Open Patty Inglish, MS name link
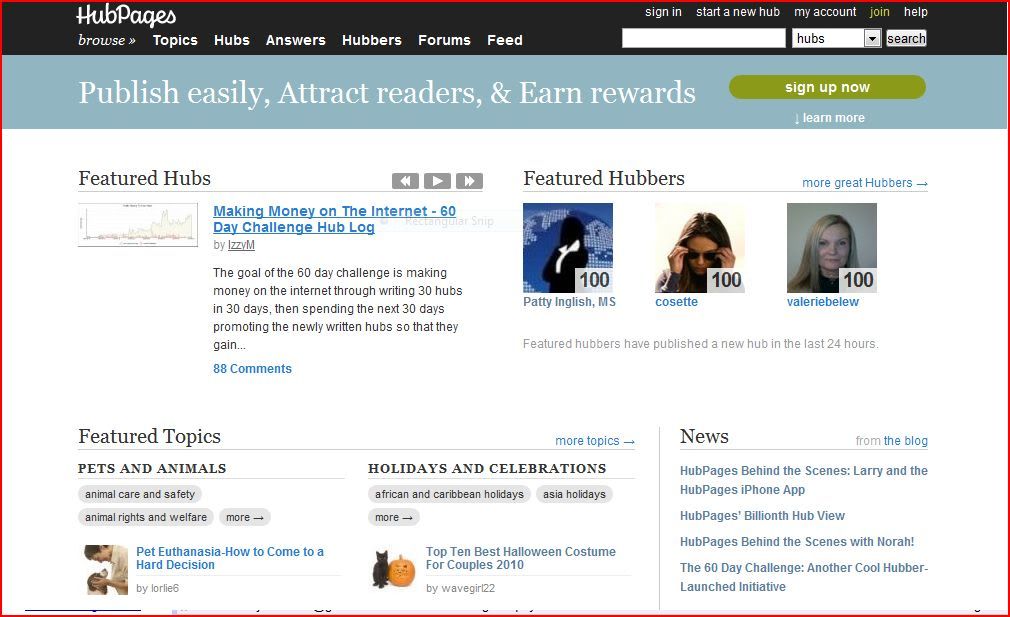The width and height of the screenshot is (1010, 617). (569, 301)
